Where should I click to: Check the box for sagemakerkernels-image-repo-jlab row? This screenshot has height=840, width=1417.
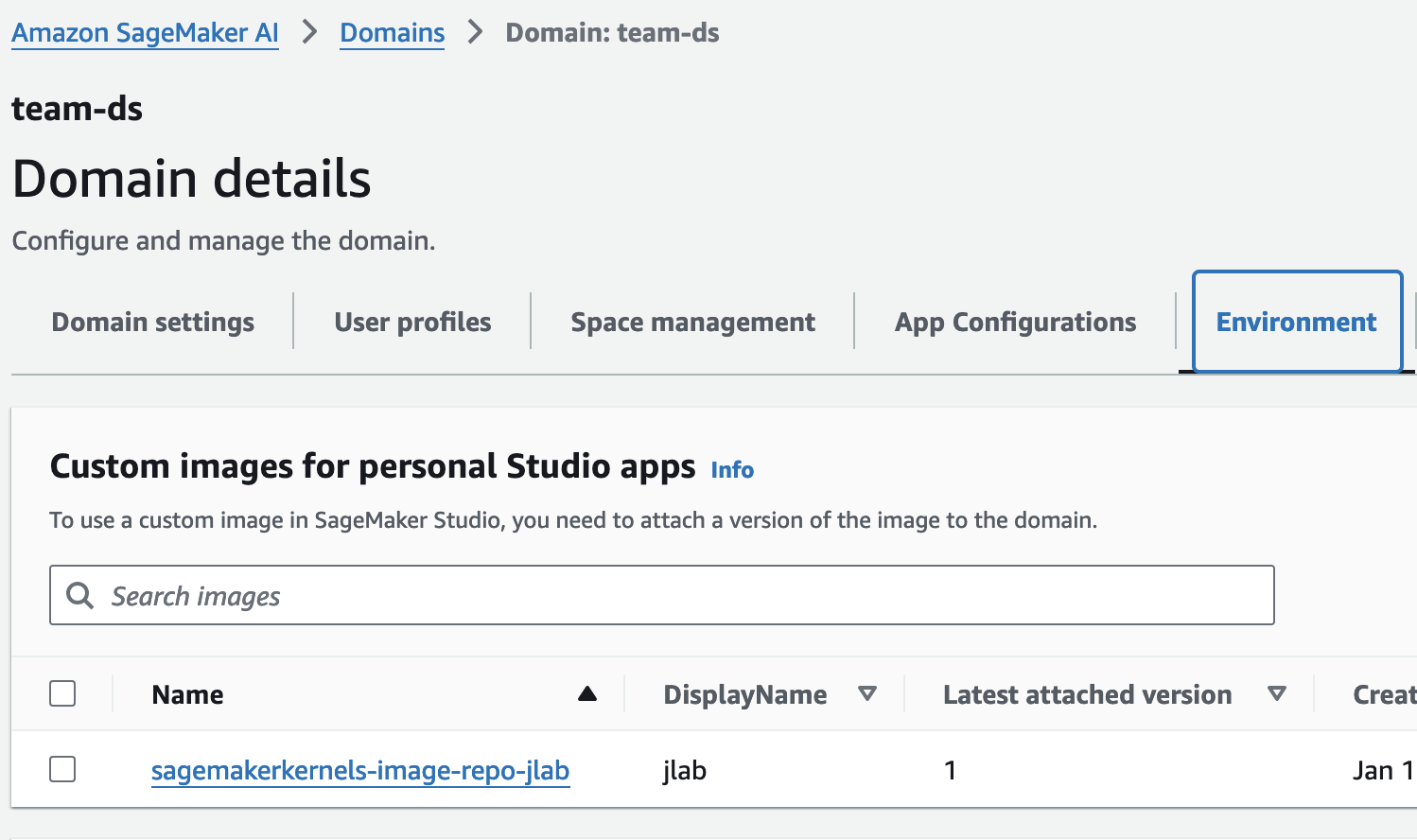pos(62,769)
